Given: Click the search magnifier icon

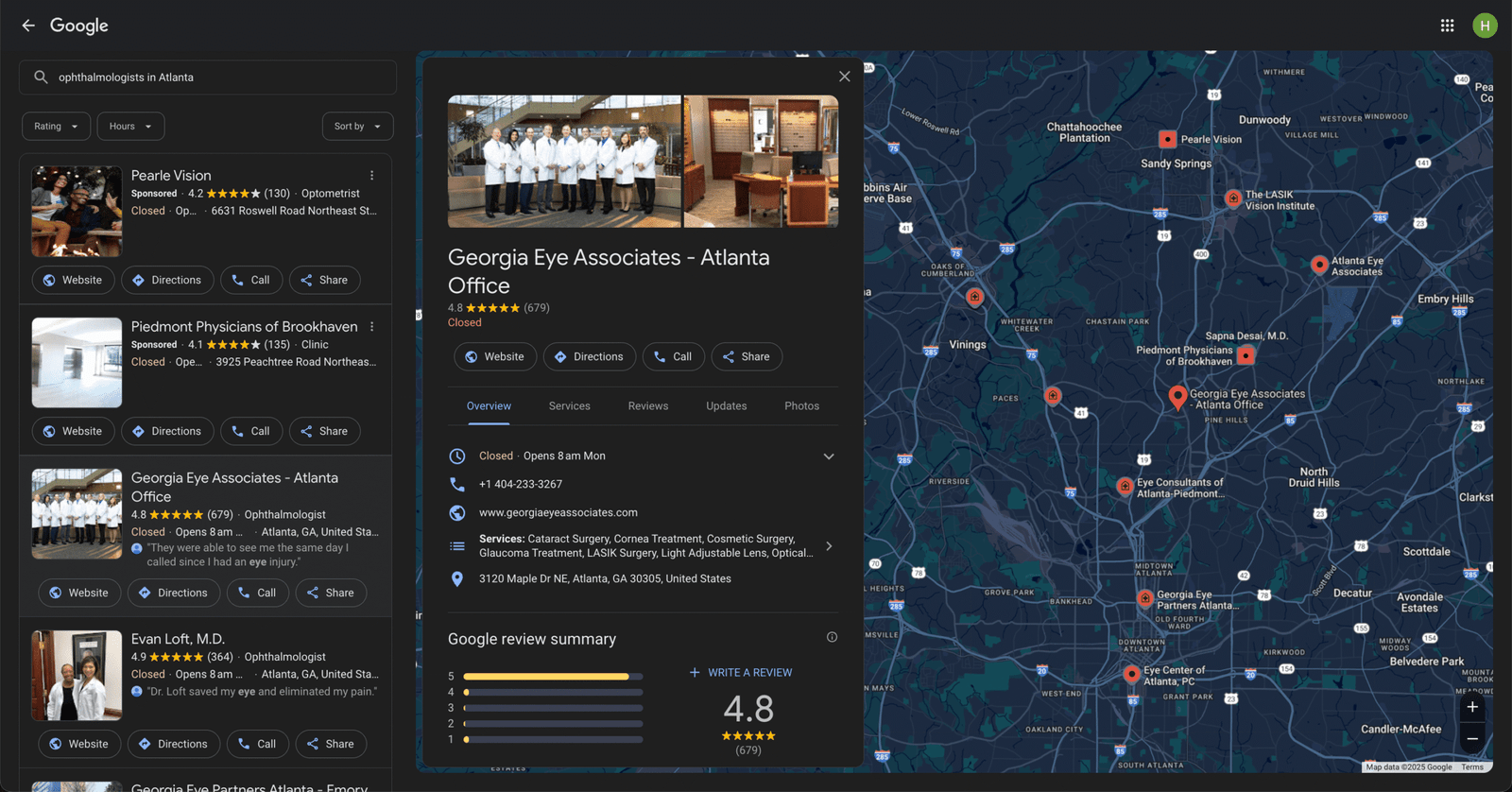Looking at the screenshot, I should (41, 77).
